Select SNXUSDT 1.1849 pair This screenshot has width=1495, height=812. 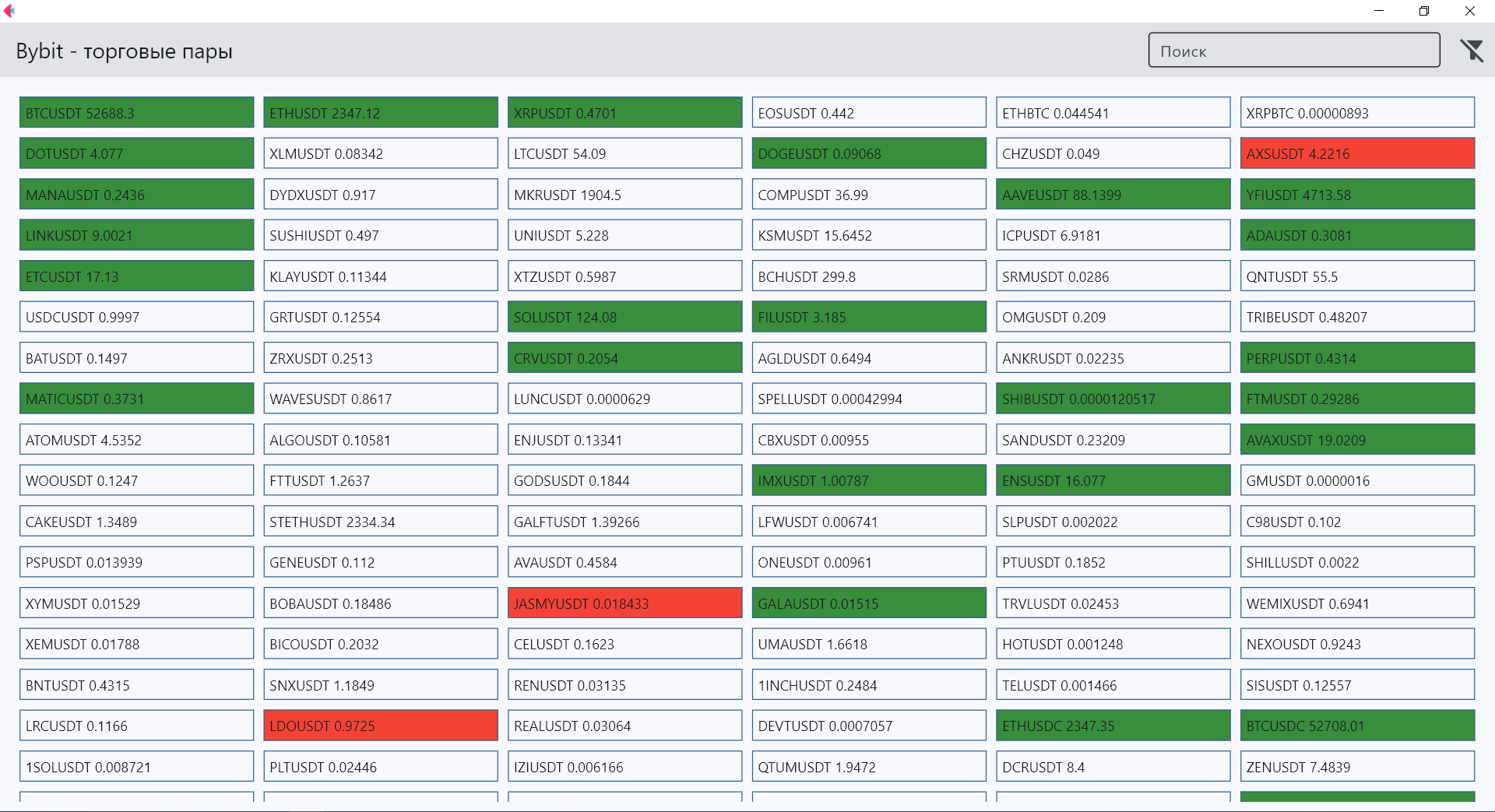381,685
